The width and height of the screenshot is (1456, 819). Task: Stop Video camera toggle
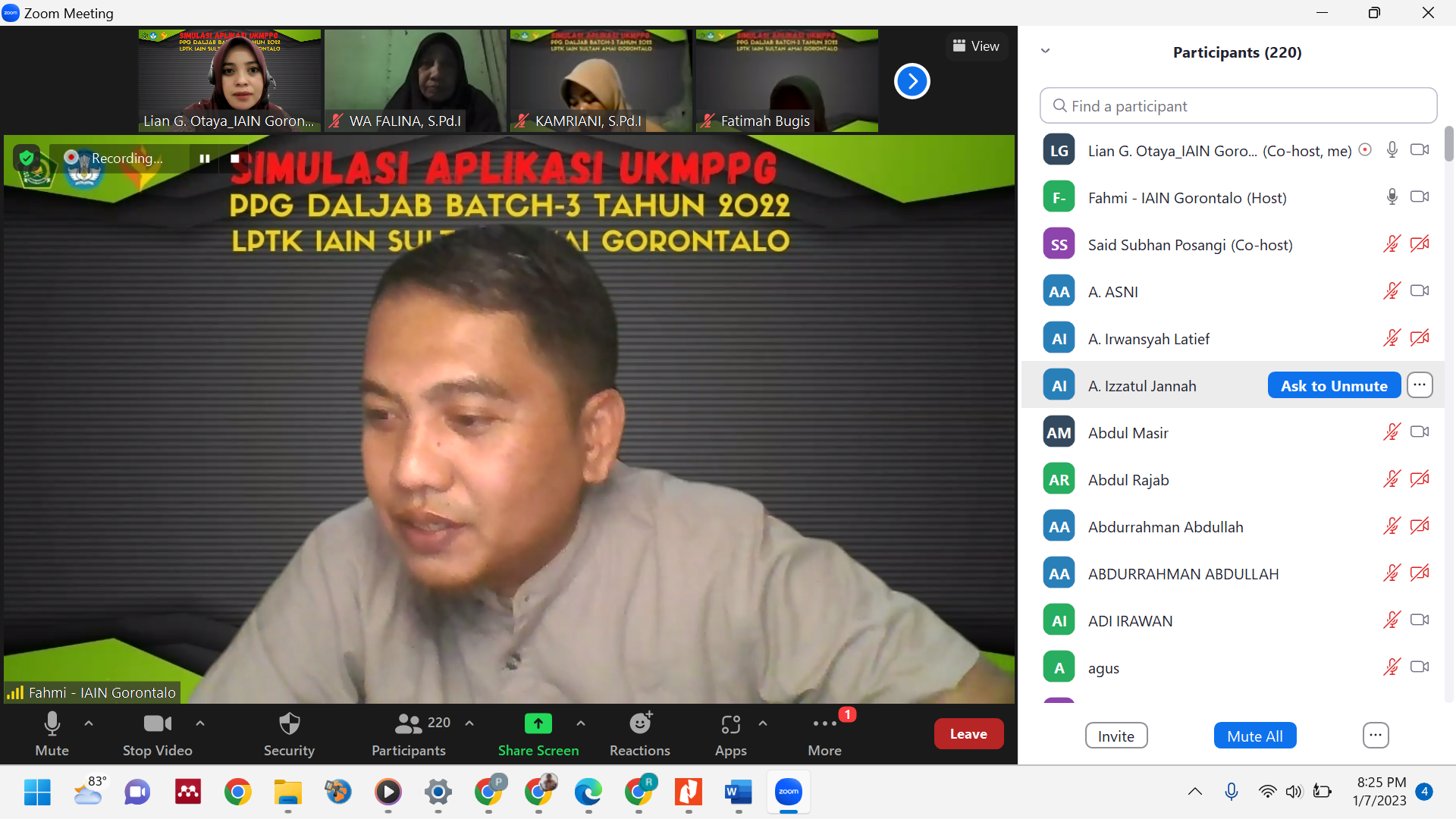(x=157, y=733)
